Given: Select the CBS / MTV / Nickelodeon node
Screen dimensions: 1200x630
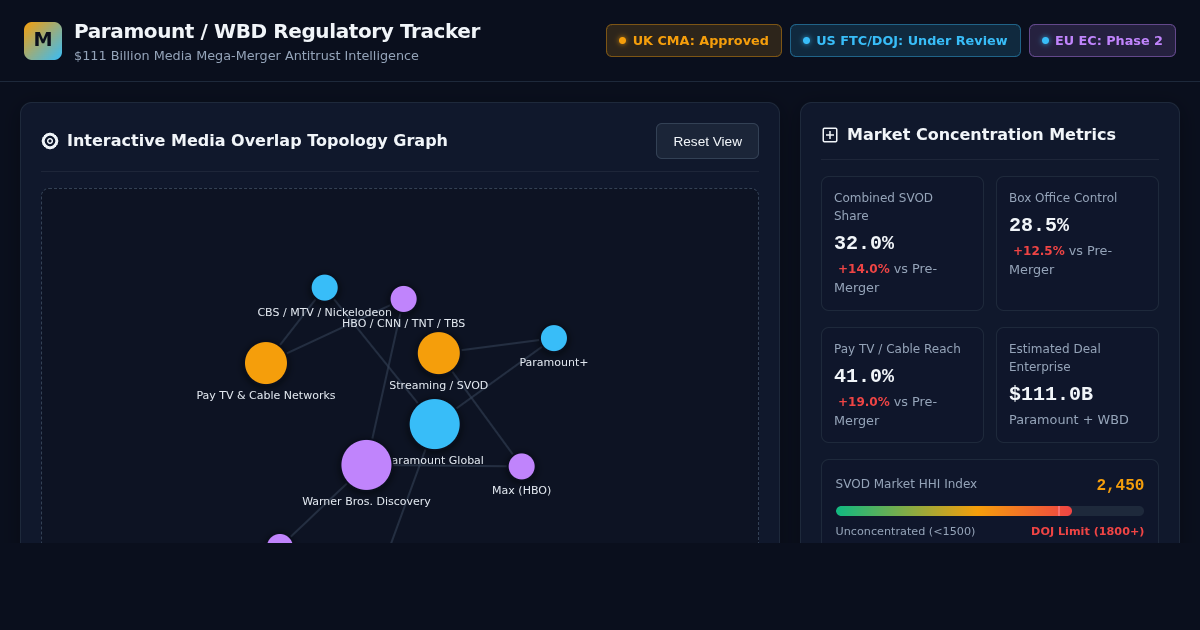Looking at the screenshot, I should pyautogui.click(x=324, y=288).
